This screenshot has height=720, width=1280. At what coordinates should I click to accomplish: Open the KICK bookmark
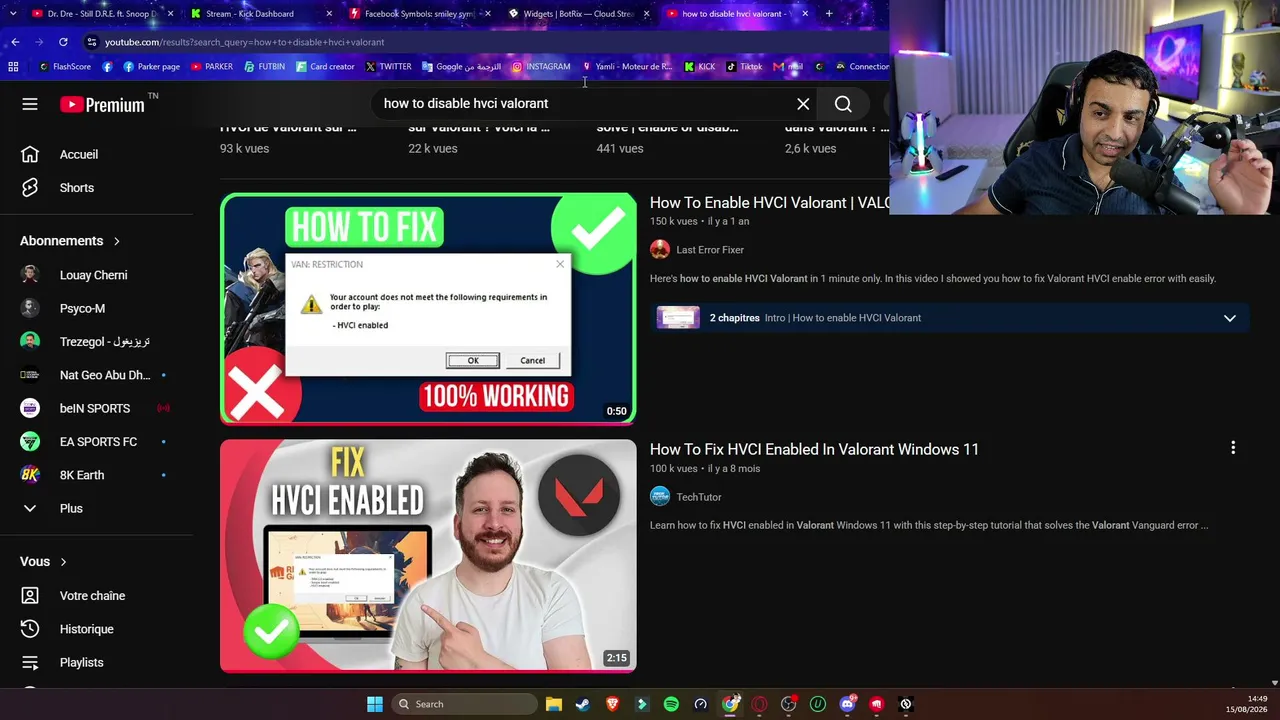(700, 67)
